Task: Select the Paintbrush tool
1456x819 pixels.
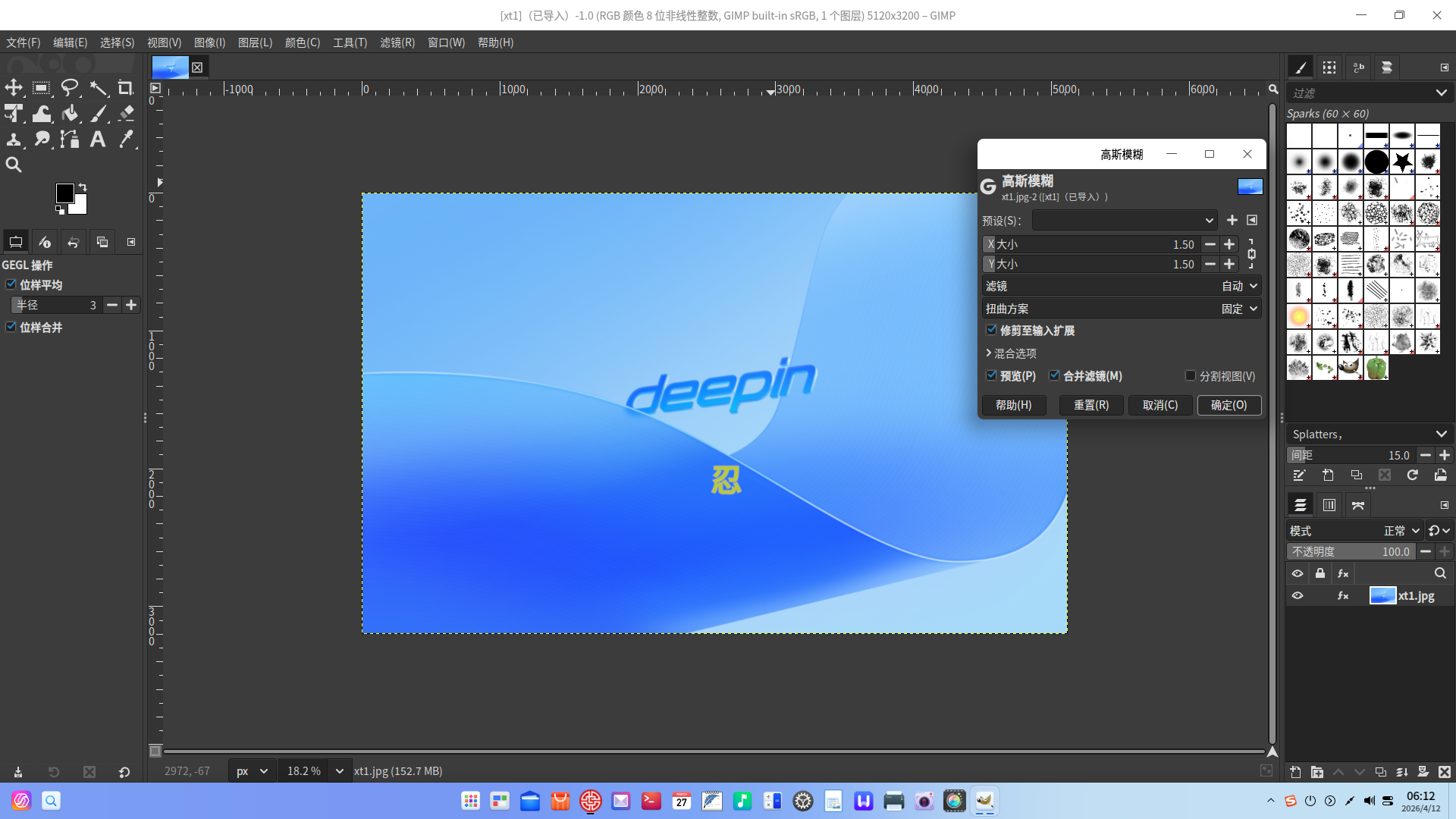Action: click(98, 114)
